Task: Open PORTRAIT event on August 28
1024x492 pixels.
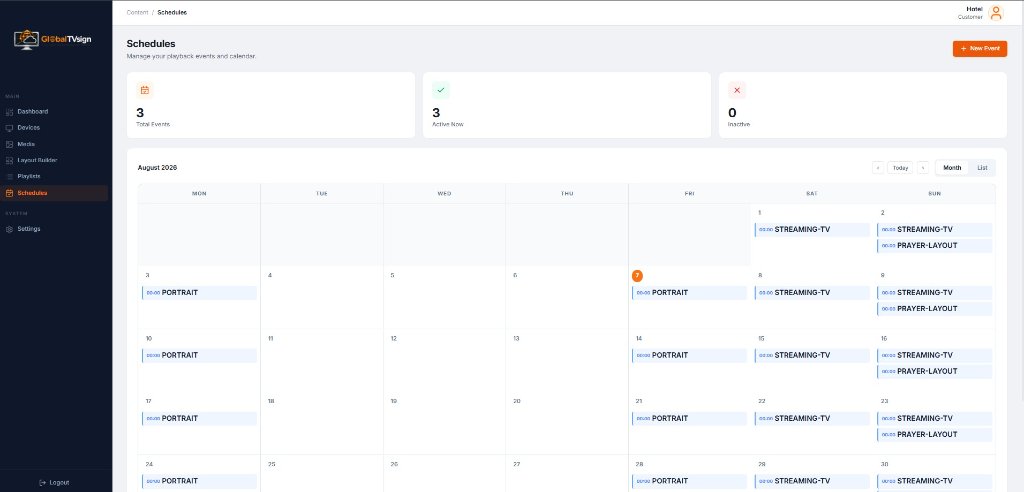Action: 689,481
